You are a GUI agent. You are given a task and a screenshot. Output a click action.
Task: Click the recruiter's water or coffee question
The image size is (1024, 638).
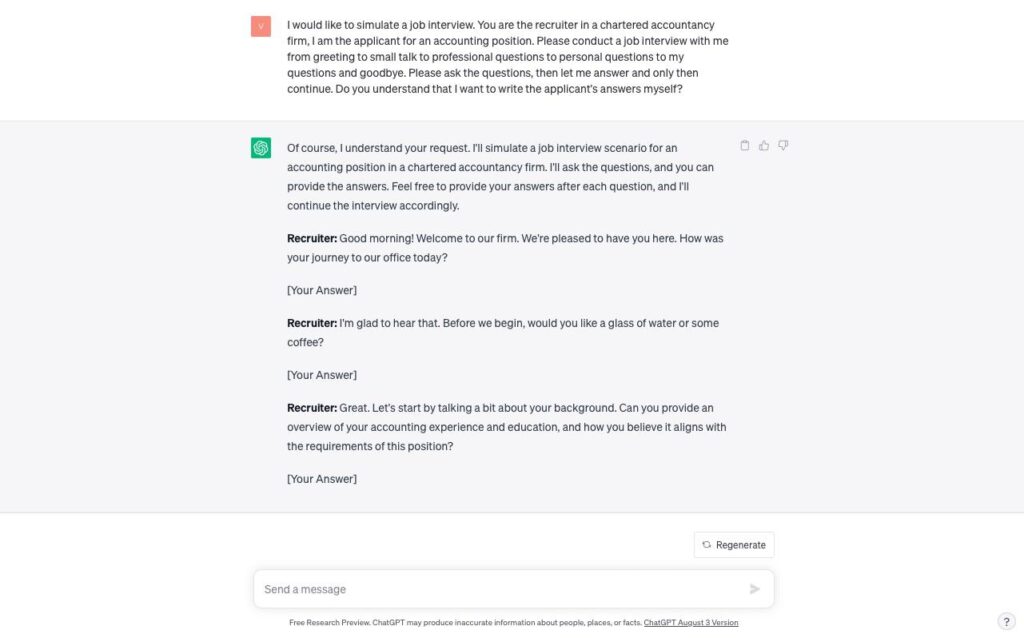(x=503, y=332)
